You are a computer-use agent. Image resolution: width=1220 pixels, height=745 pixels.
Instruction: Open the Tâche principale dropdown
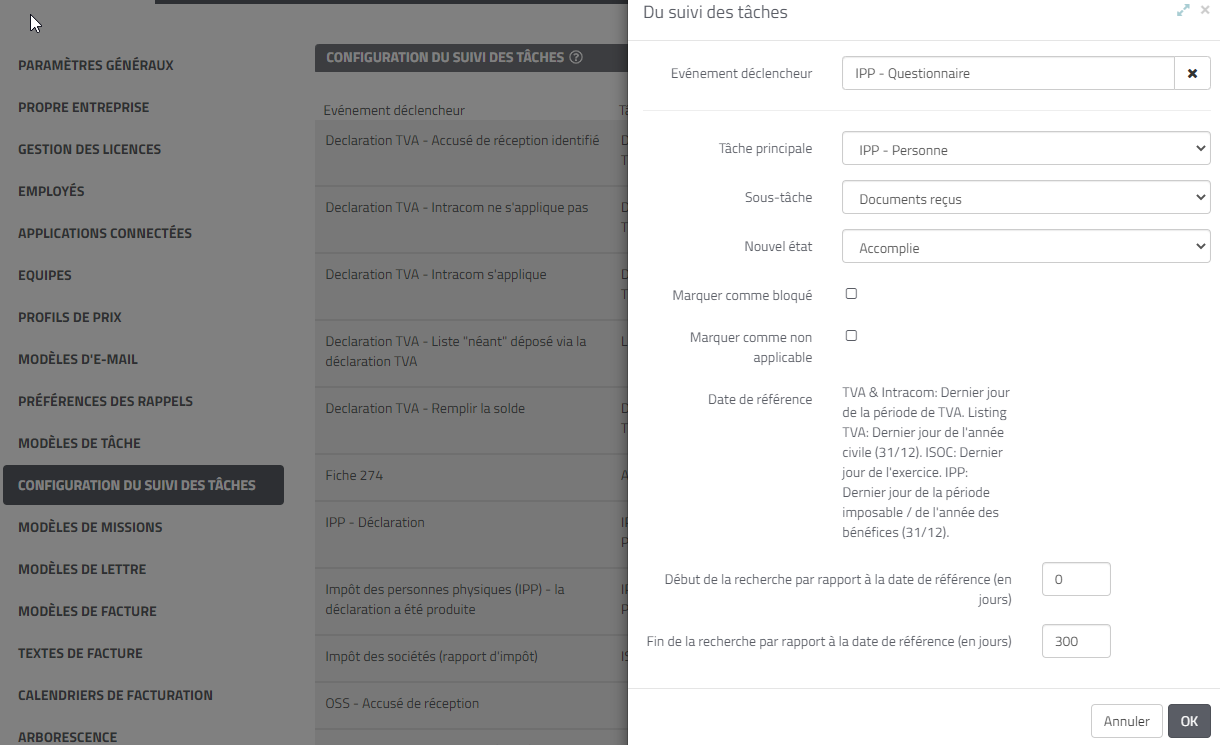click(1026, 149)
